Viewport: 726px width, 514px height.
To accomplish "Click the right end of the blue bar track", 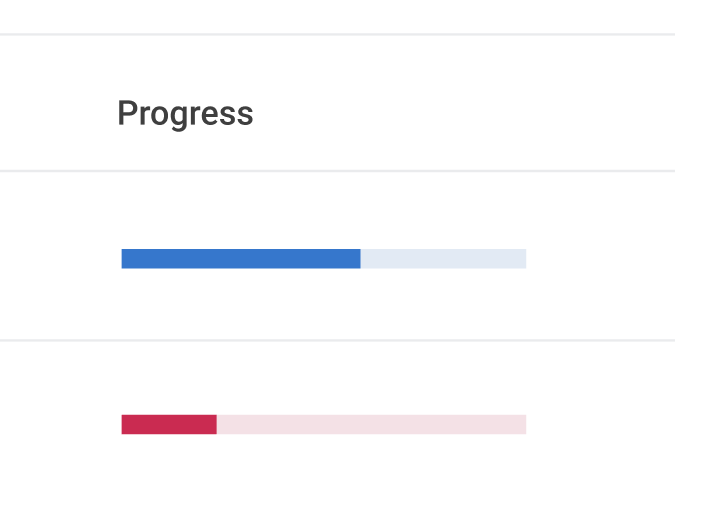I will [523, 258].
